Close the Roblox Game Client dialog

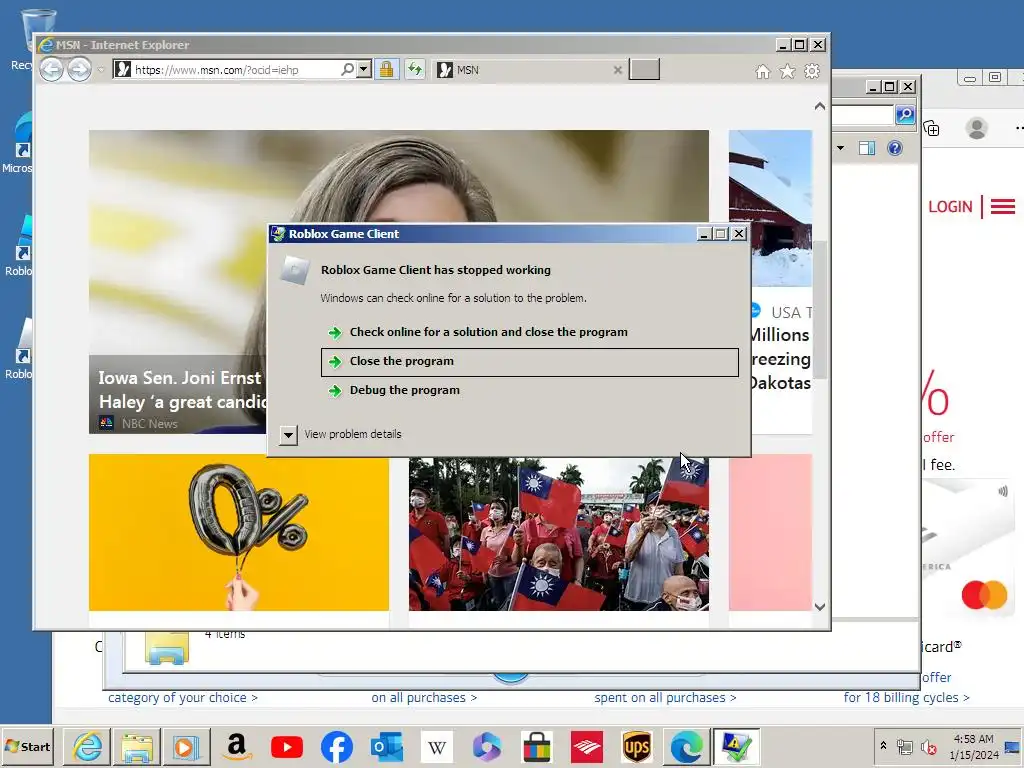(739, 234)
